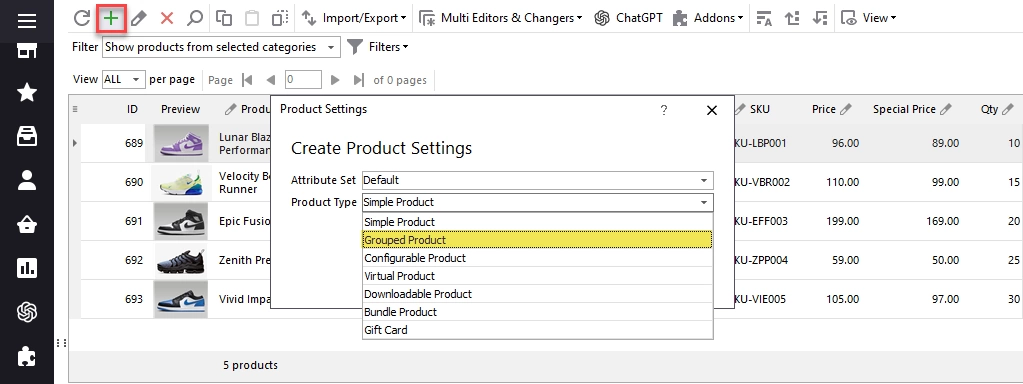Screen dimensions: 1023x384
Task: Choose Gift Card option
Action: click(537, 330)
